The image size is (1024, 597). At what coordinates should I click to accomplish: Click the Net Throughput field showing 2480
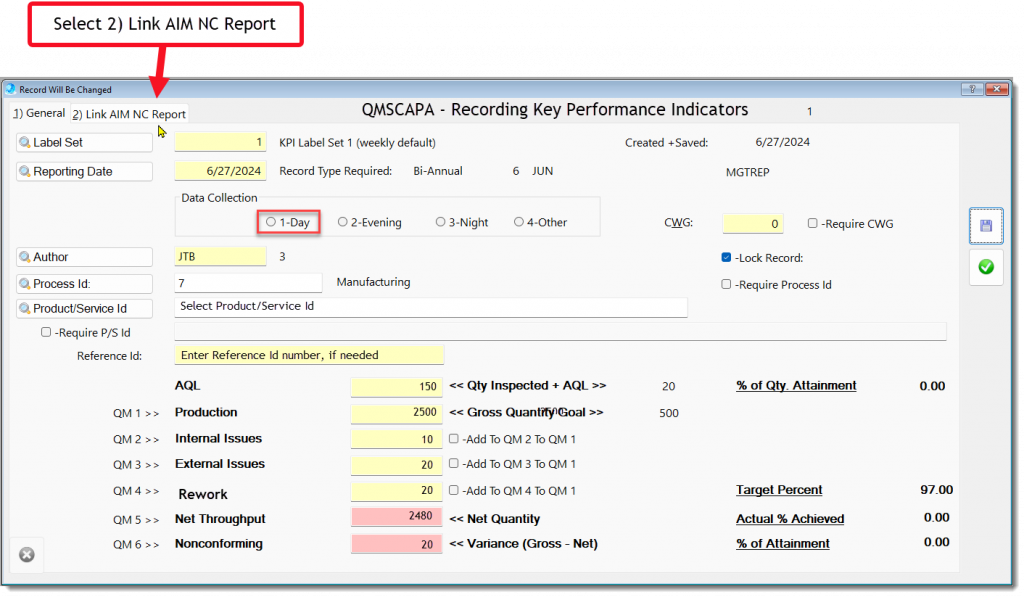tap(396, 517)
